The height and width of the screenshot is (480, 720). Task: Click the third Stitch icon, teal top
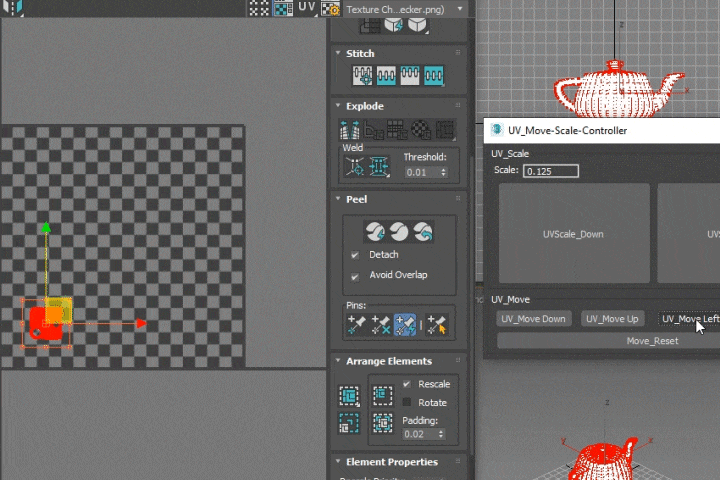coord(410,75)
